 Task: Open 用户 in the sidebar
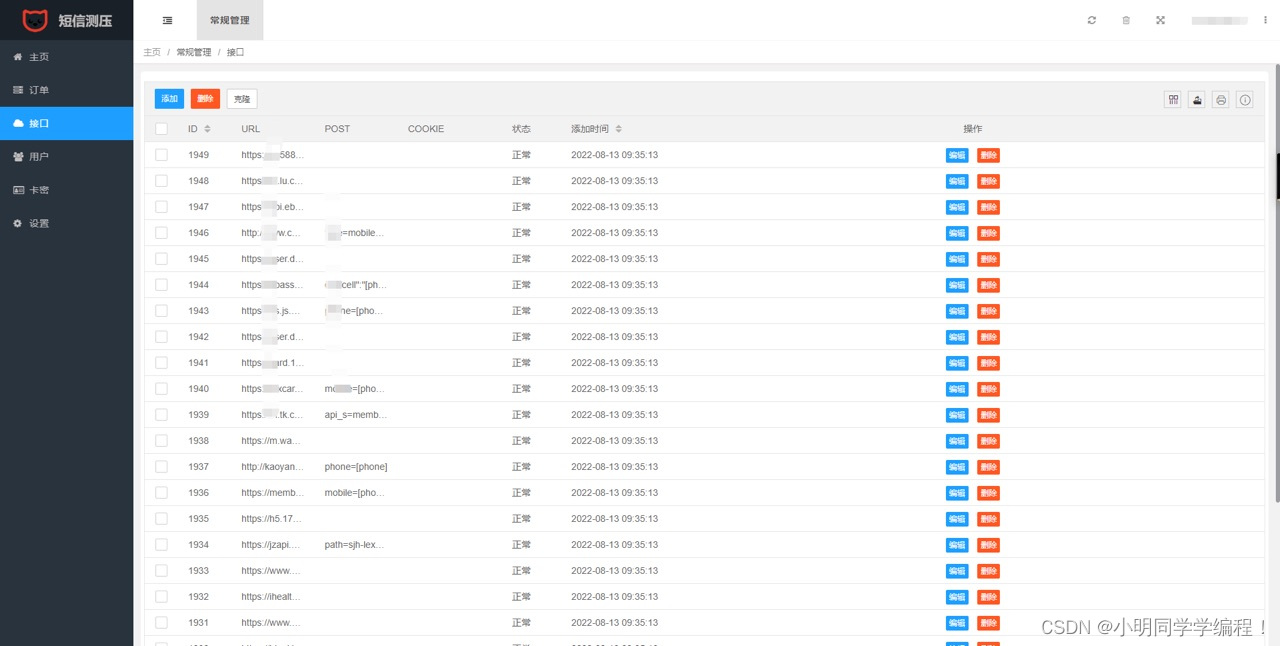point(66,157)
